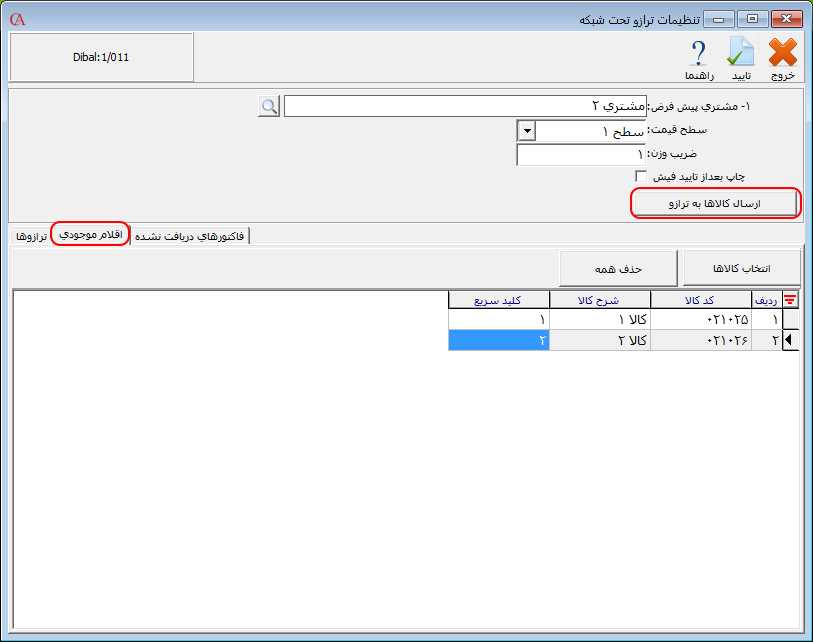Viewport: 813px width, 642px height.
Task: Click the red filter icon in grid header
Action: (790, 300)
